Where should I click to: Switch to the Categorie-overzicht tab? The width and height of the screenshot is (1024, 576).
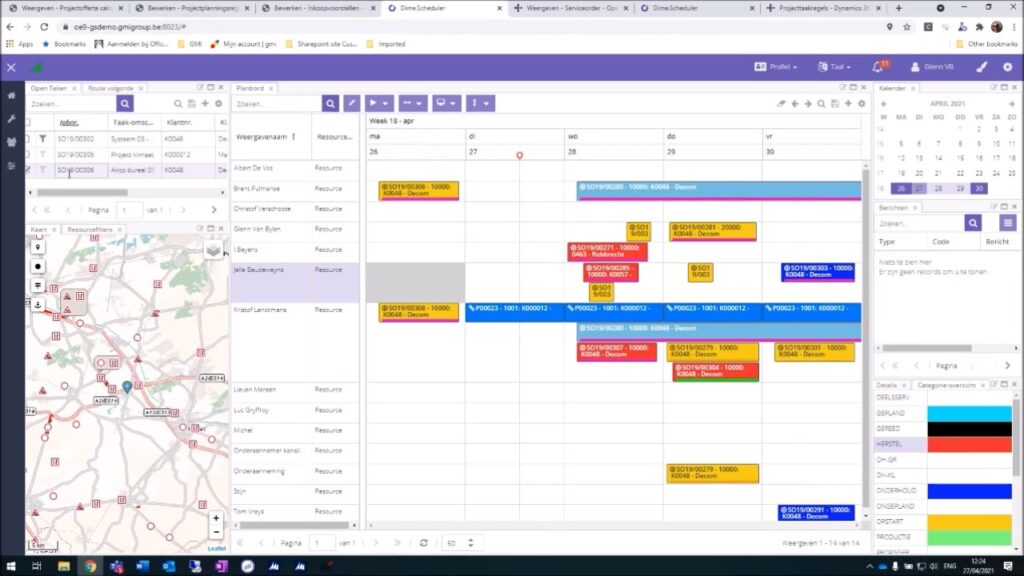click(x=946, y=386)
